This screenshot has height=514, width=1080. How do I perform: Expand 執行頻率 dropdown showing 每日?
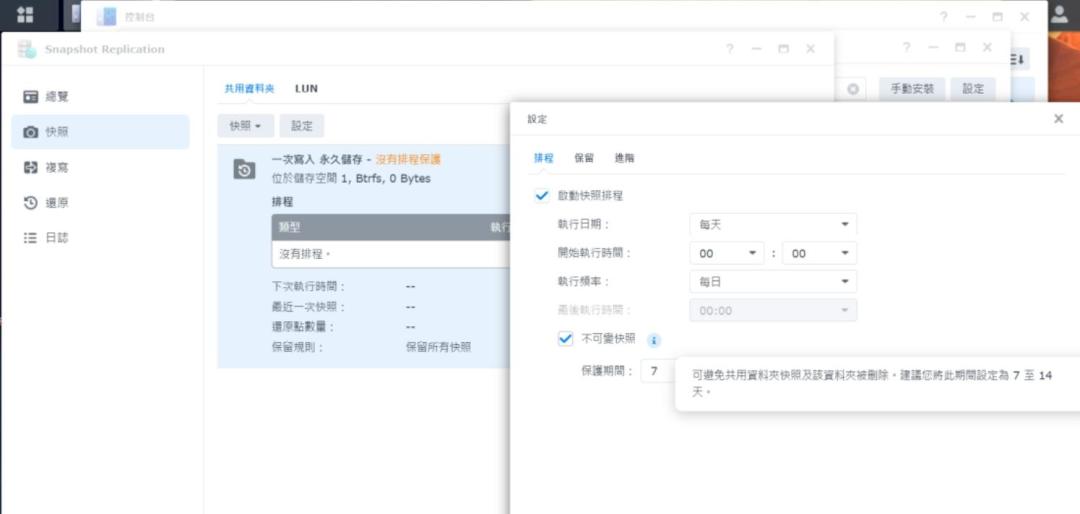(x=773, y=282)
